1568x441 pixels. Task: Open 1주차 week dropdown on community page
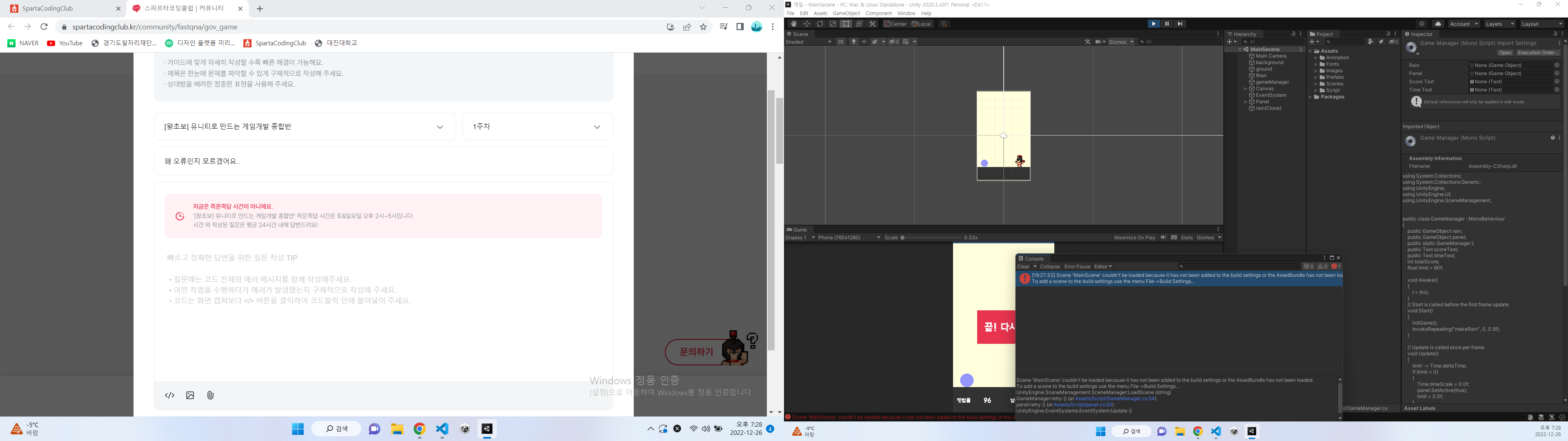(537, 127)
